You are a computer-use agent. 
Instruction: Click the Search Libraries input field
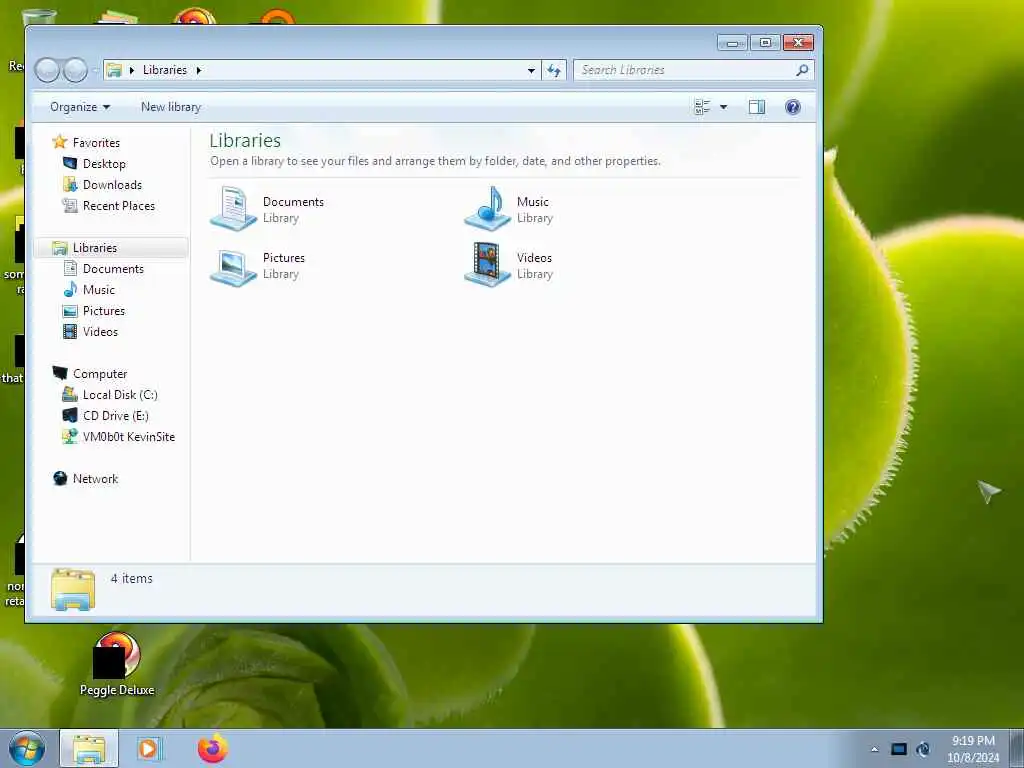(x=686, y=70)
